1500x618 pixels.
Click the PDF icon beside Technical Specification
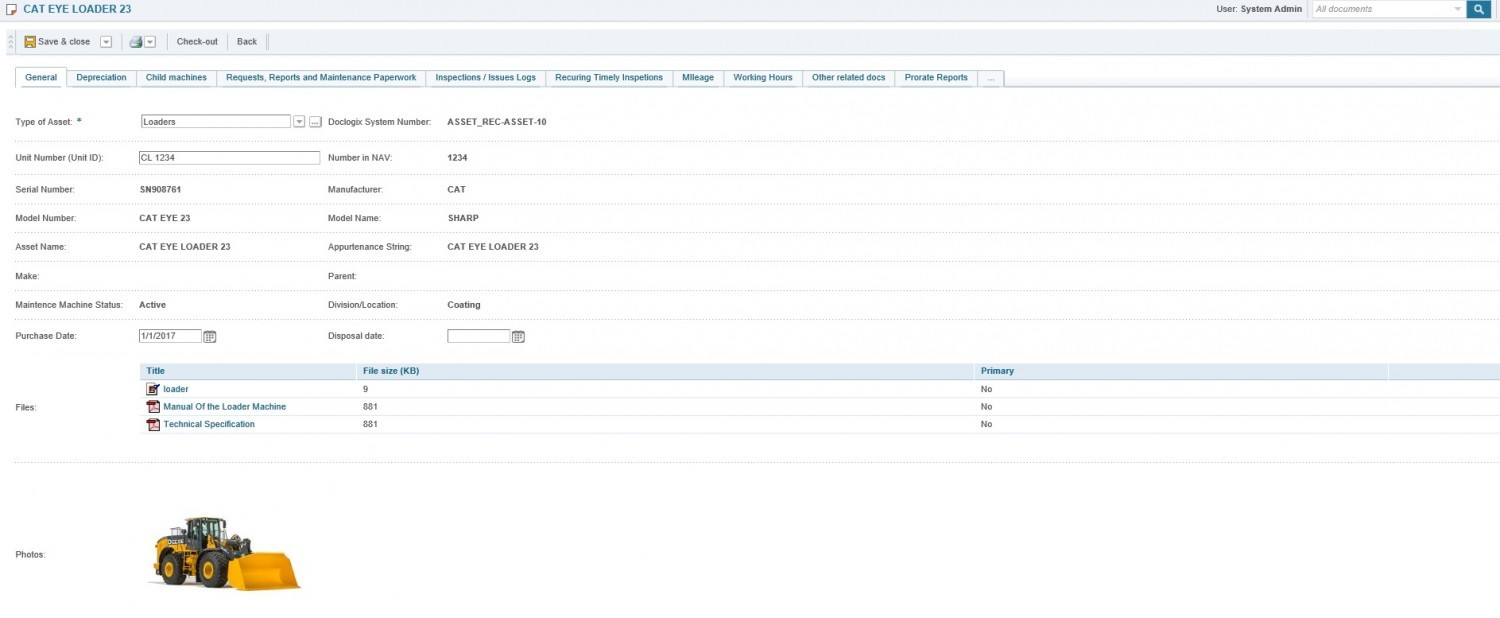pyautogui.click(x=153, y=425)
